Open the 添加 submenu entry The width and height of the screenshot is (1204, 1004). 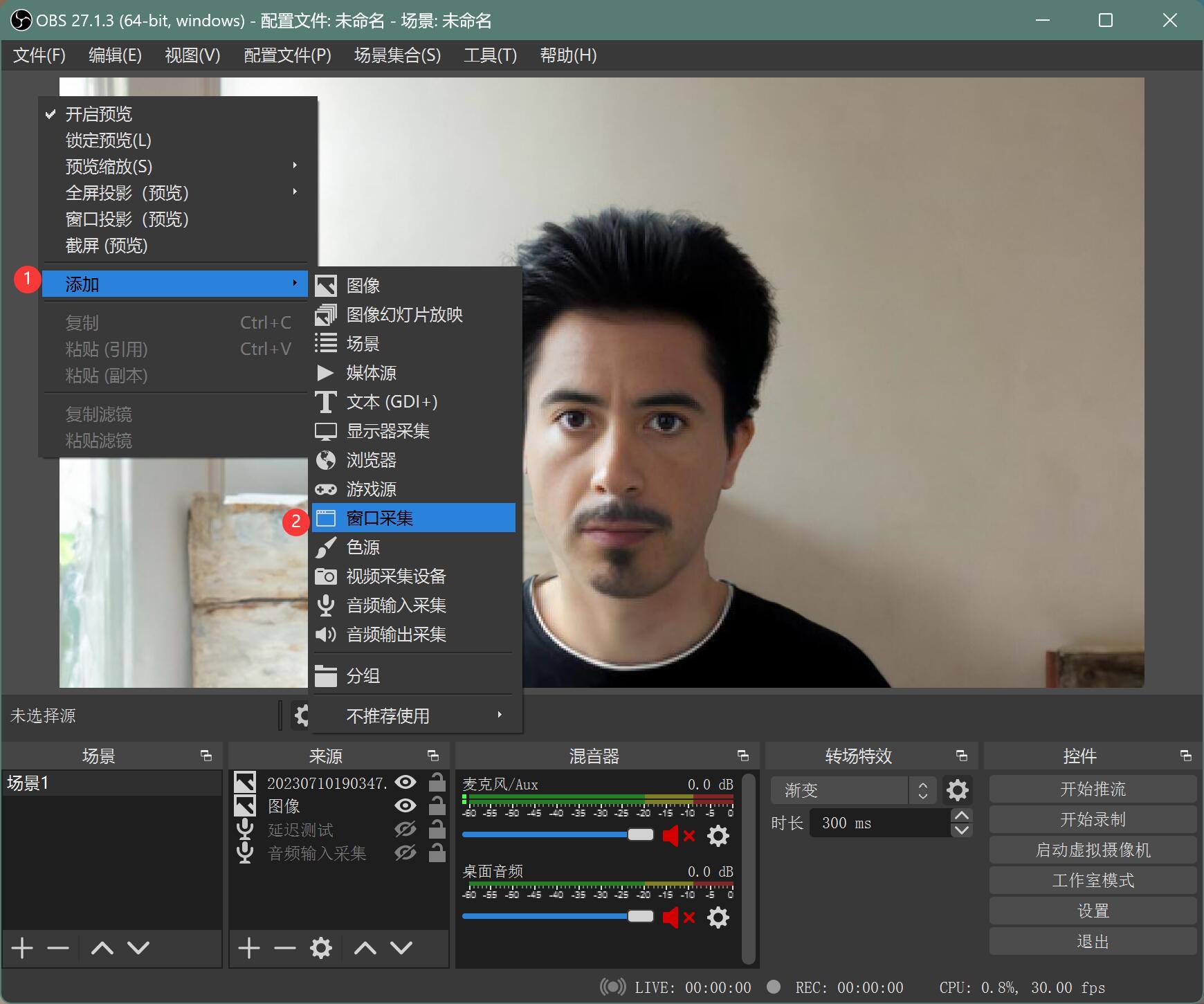[x=175, y=284]
